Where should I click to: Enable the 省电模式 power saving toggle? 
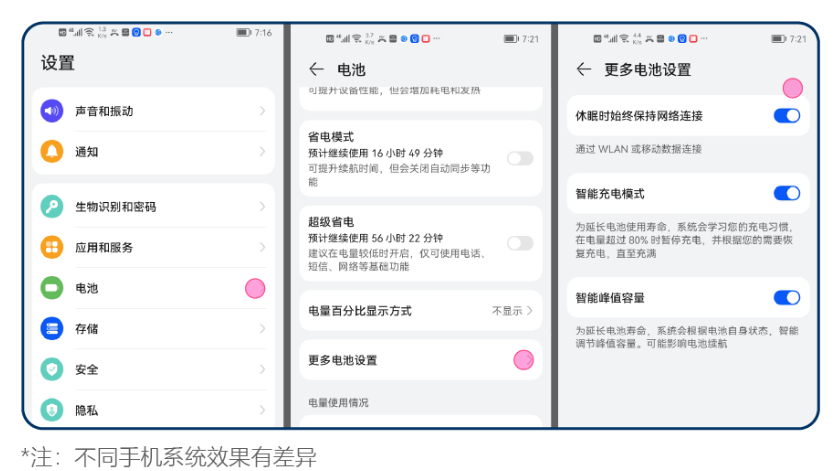pyautogui.click(x=520, y=158)
